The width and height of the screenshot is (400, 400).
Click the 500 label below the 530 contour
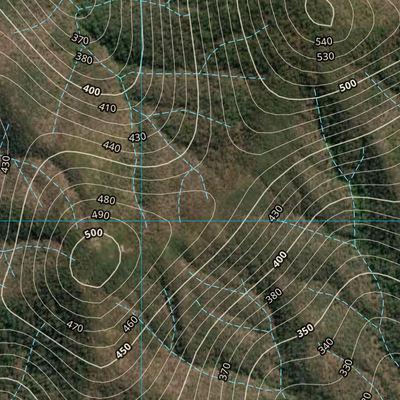click(x=348, y=86)
